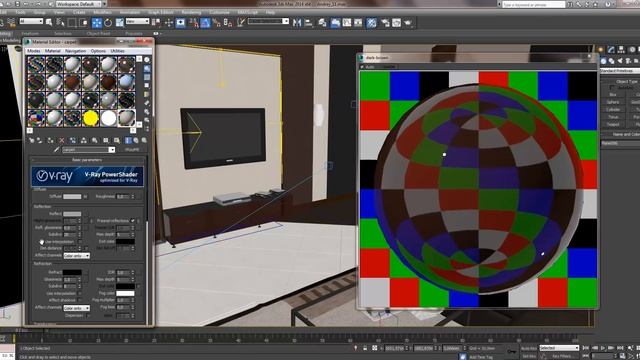Screen dimensions: 640x360
Task: Toggle the Snaps Toggle in main toolbar
Action: [194, 23]
